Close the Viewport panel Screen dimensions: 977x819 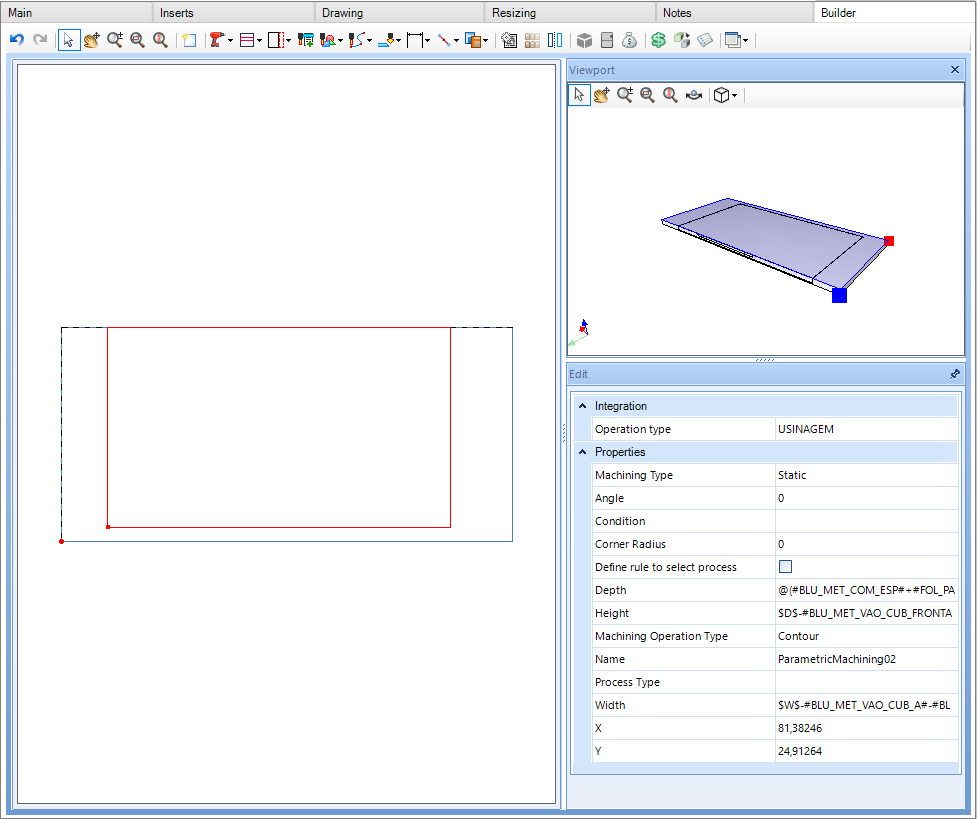click(955, 70)
